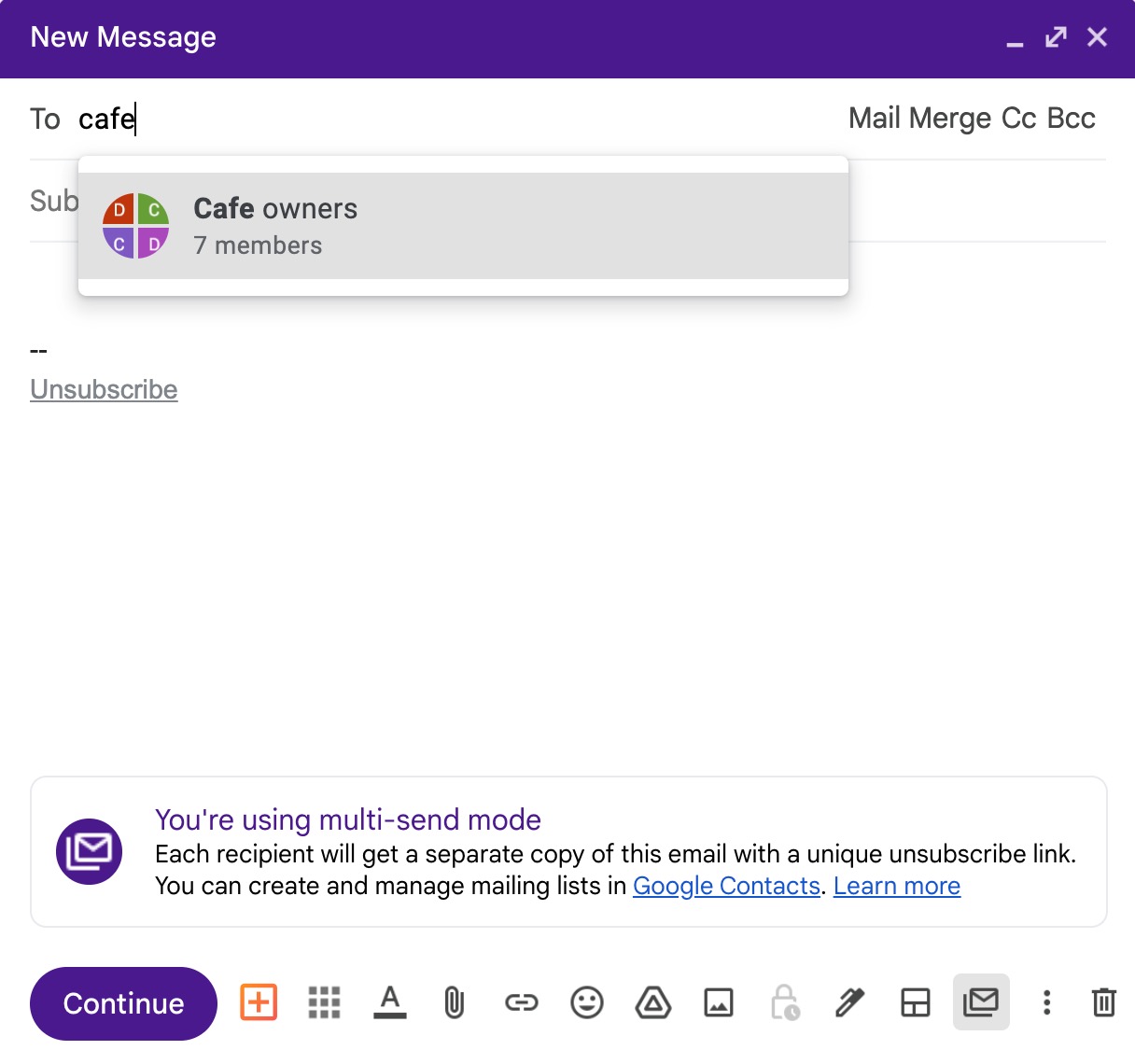Image resolution: width=1135 pixels, height=1064 pixels.
Task: Insert a photo into the email
Action: (x=718, y=1003)
